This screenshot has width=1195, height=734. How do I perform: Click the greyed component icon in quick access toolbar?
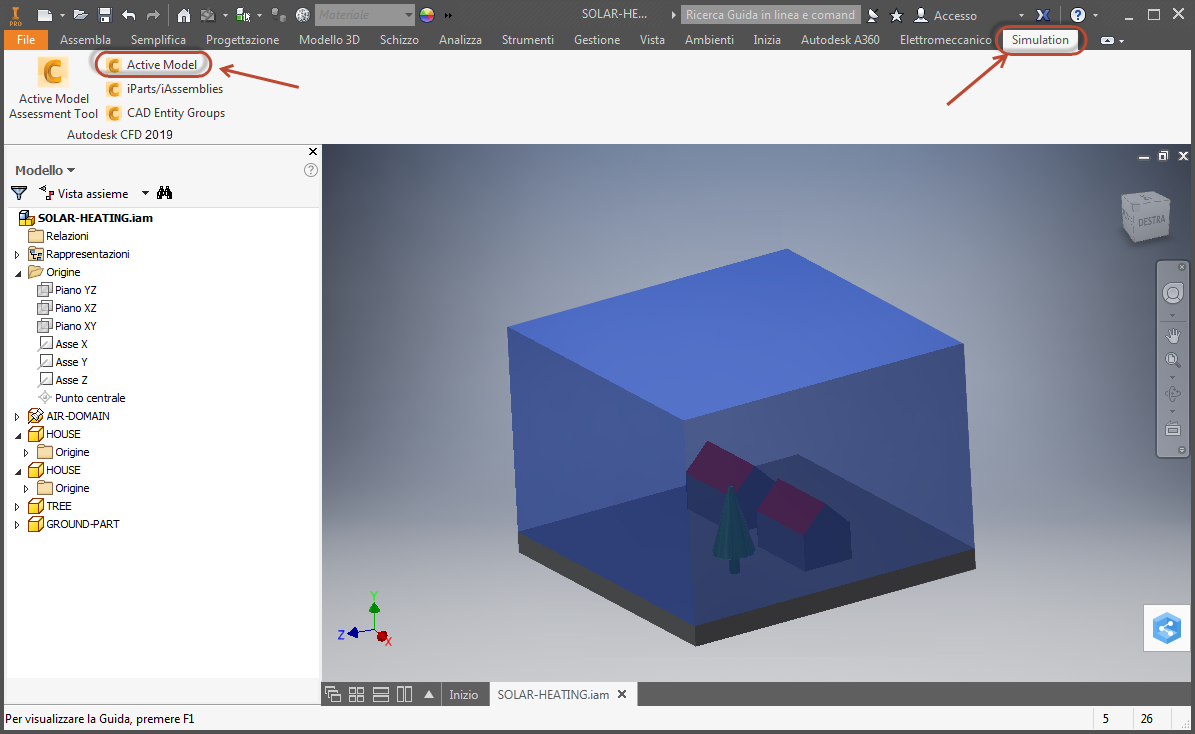click(x=278, y=14)
